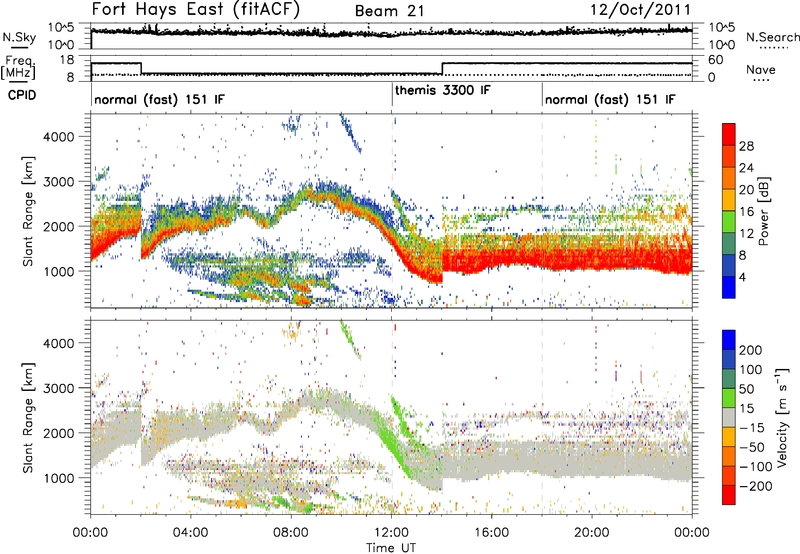Select the bottom red segment of velocity colorbar
The width and height of the screenshot is (800, 554).
[729, 495]
